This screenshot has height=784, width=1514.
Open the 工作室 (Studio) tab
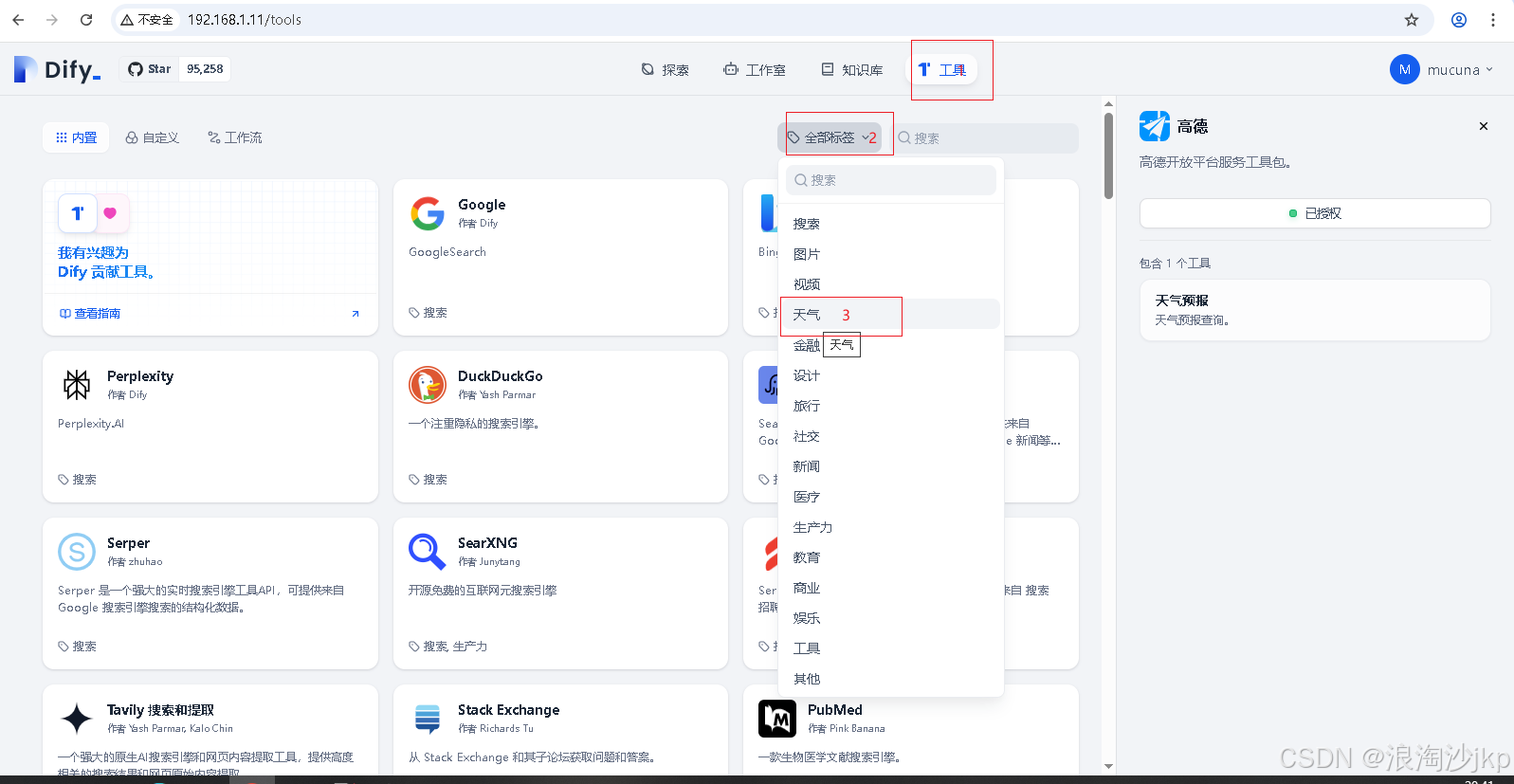(755, 69)
